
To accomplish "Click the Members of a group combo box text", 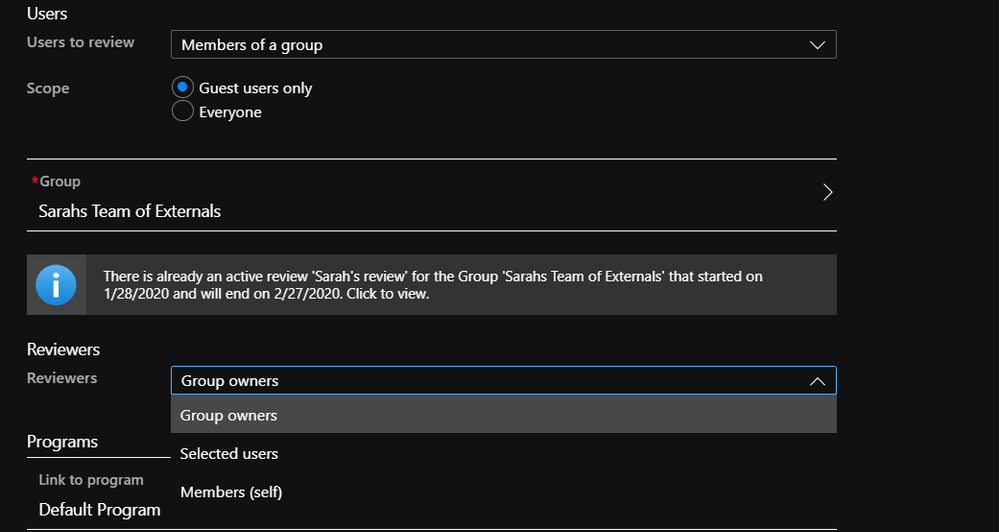I will point(252,45).
